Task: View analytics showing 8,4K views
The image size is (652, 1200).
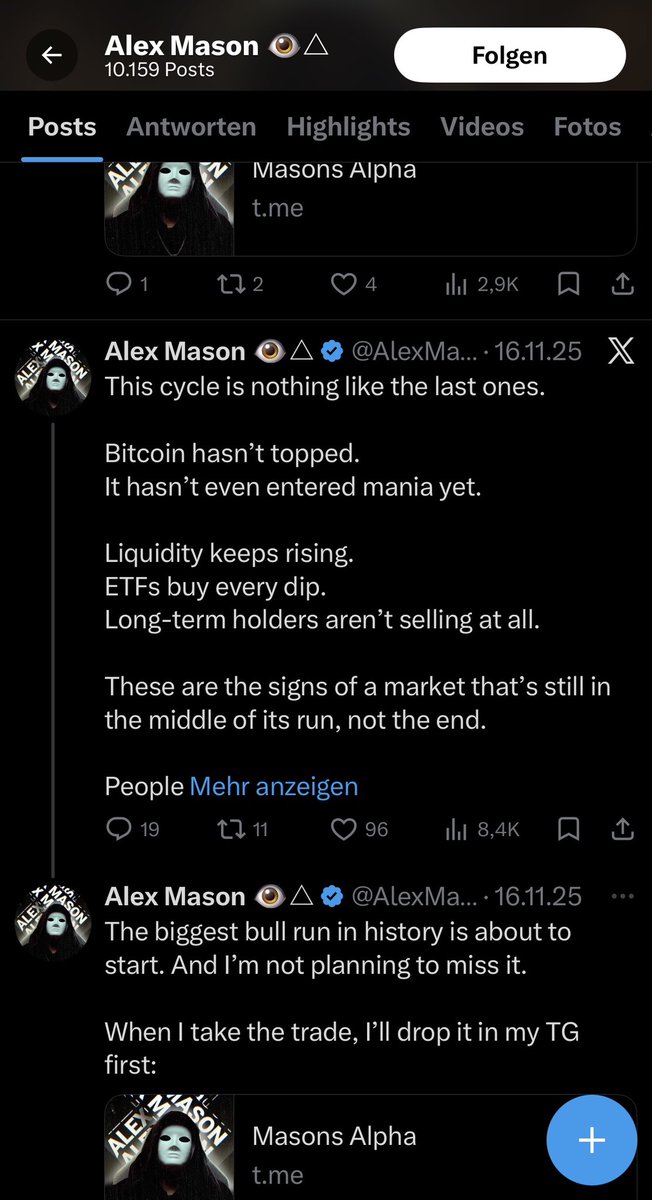Action: (x=482, y=829)
